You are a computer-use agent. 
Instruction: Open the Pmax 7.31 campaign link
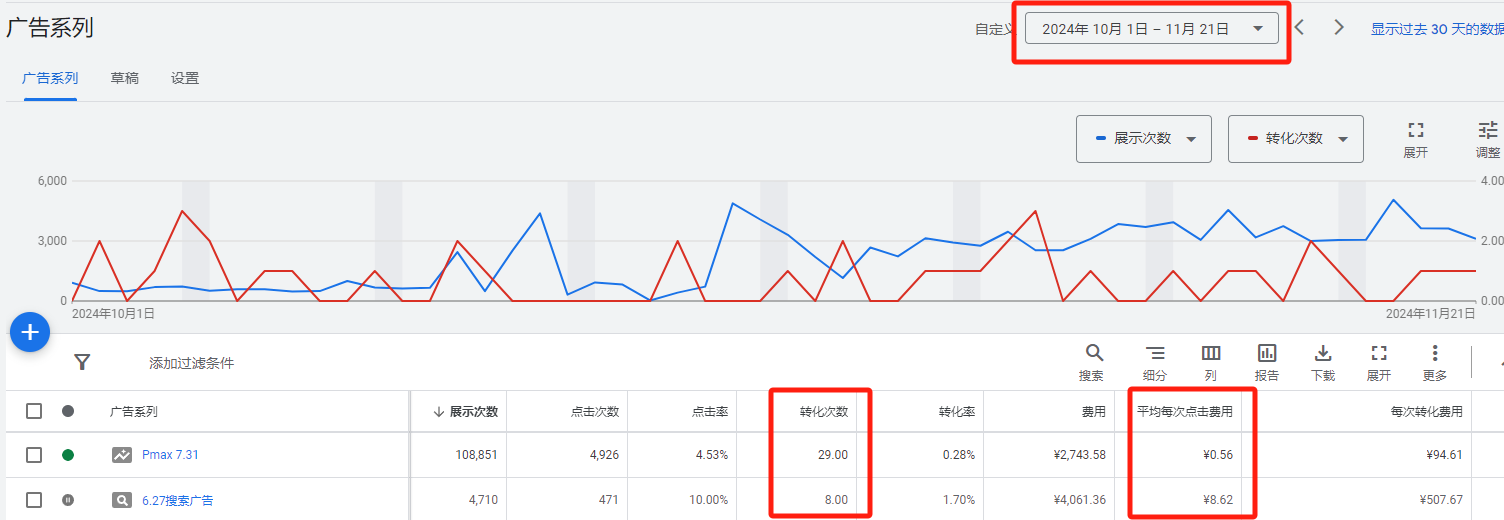click(x=170, y=455)
